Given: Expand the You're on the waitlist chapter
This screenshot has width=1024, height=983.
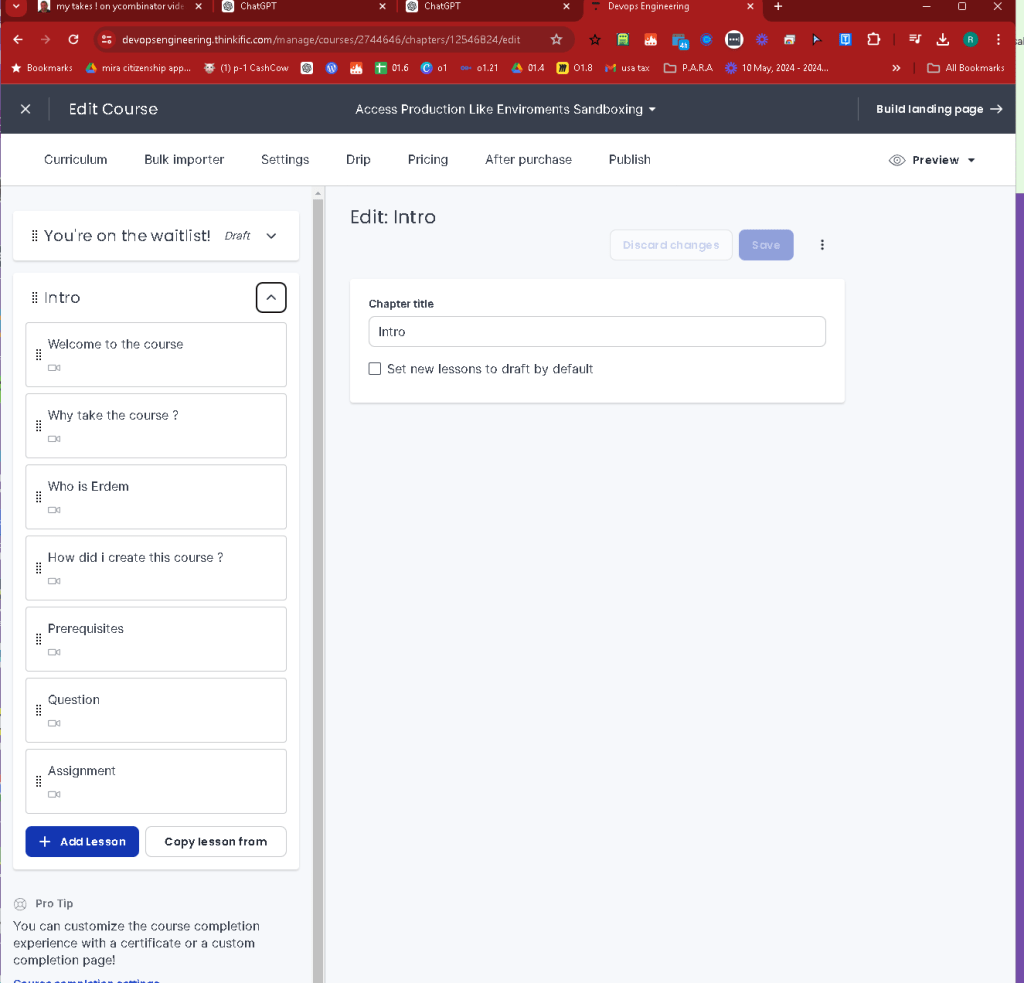Looking at the screenshot, I should click(271, 236).
